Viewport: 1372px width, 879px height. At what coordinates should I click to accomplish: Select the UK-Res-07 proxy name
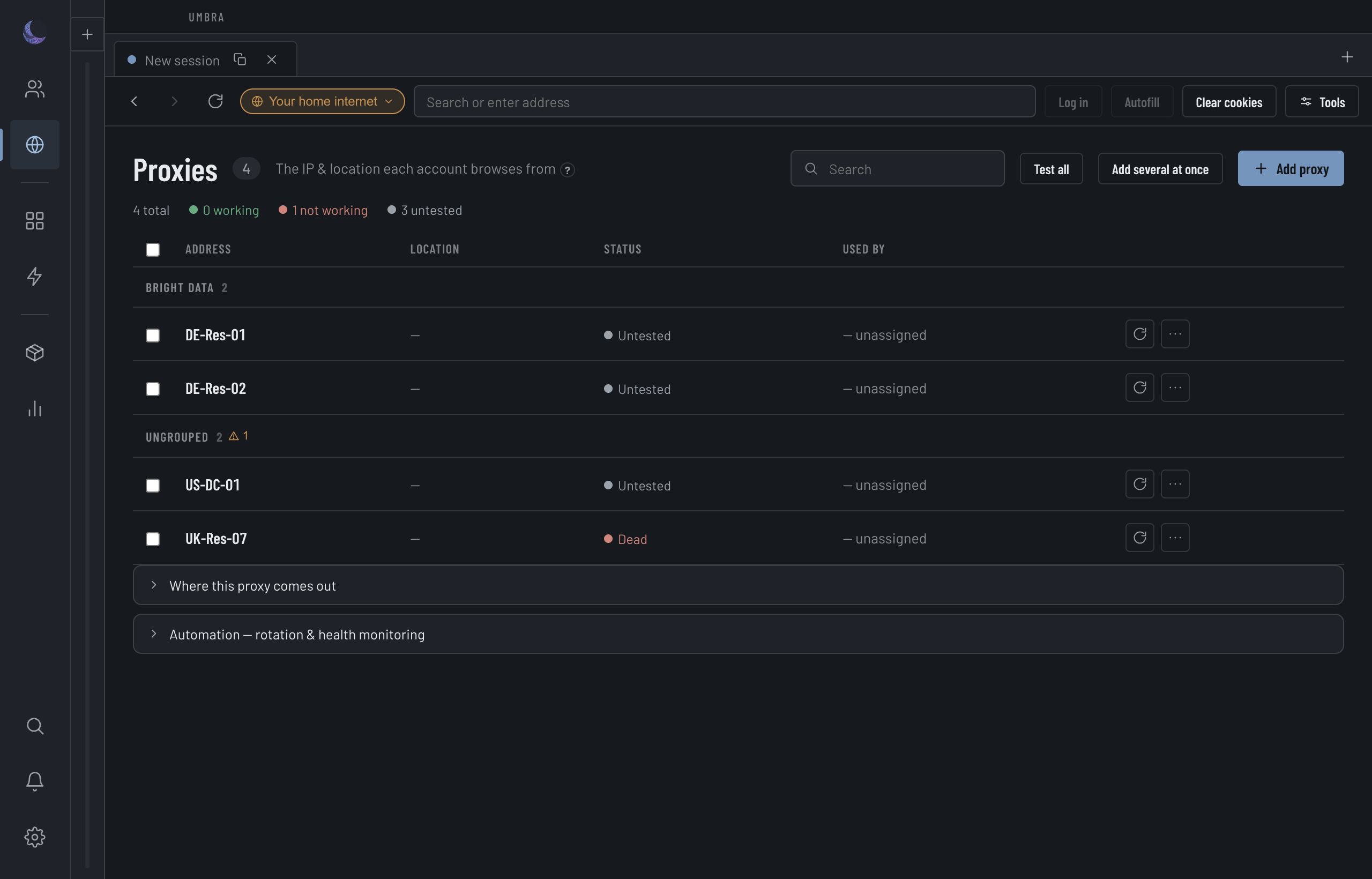click(216, 538)
